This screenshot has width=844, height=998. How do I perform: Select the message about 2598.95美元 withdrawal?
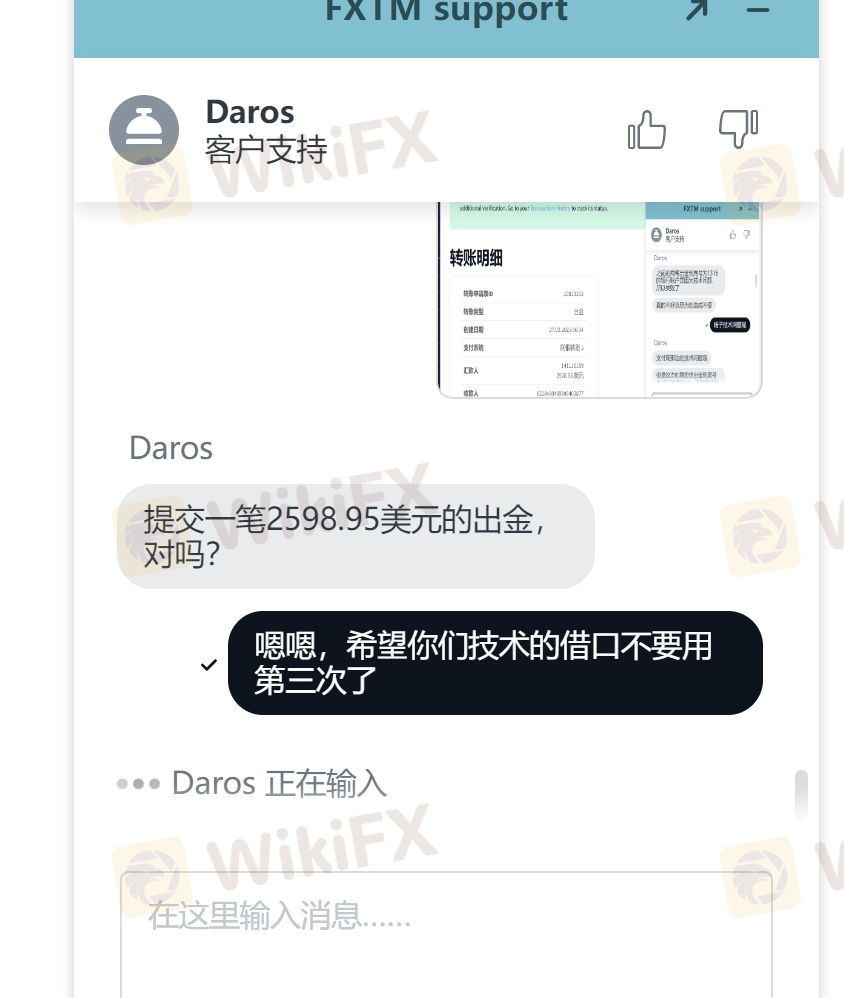(x=356, y=536)
